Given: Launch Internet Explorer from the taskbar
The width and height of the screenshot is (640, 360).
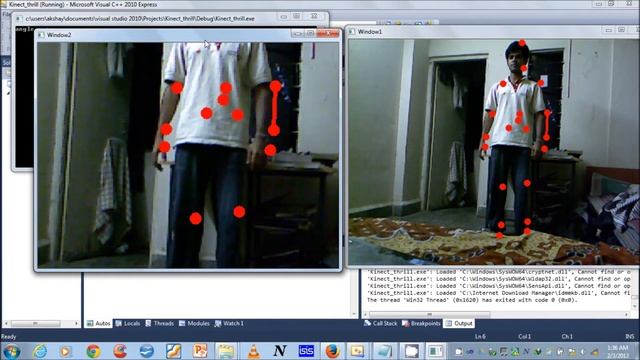Looking at the screenshot, I should [x=40, y=351].
